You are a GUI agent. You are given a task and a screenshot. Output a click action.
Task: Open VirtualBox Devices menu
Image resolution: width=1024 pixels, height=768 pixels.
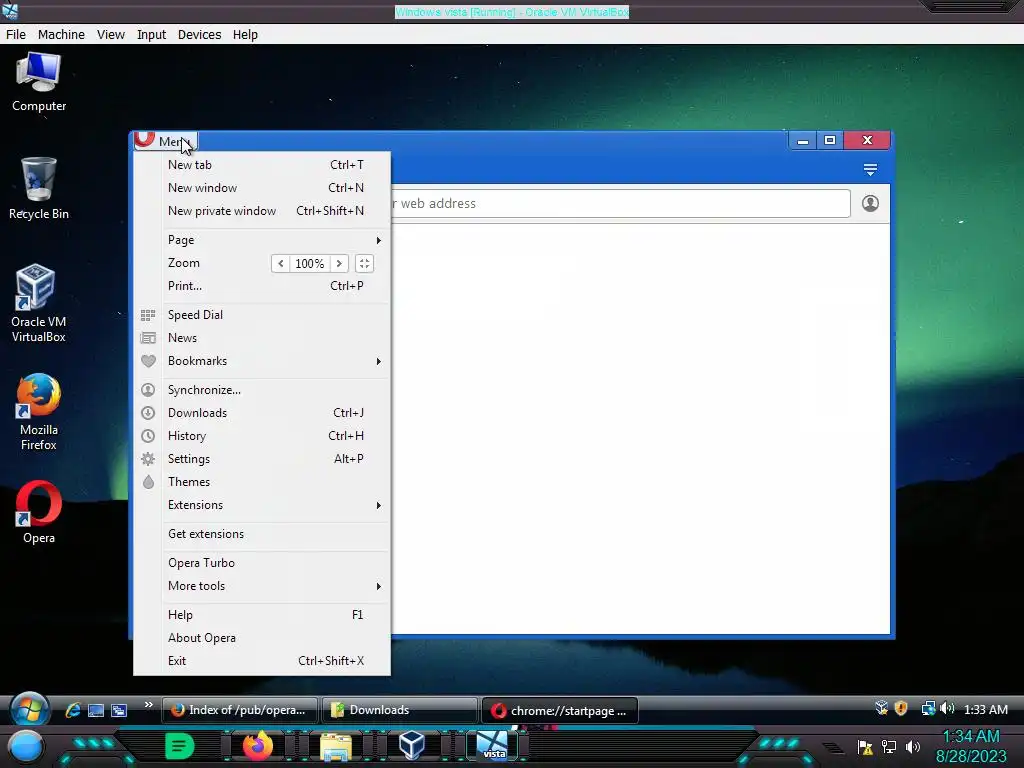pyautogui.click(x=199, y=35)
